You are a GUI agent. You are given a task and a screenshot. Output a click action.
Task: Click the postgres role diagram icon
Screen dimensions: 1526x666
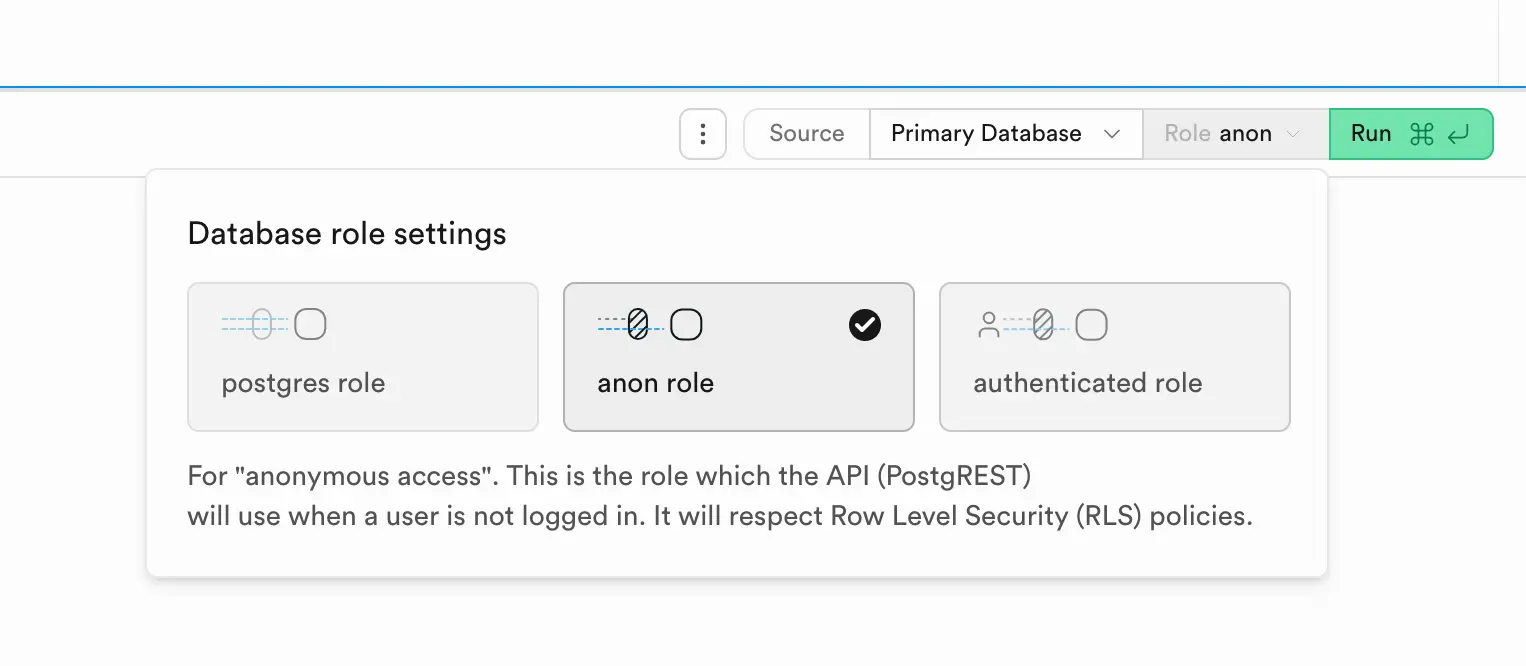coord(274,325)
